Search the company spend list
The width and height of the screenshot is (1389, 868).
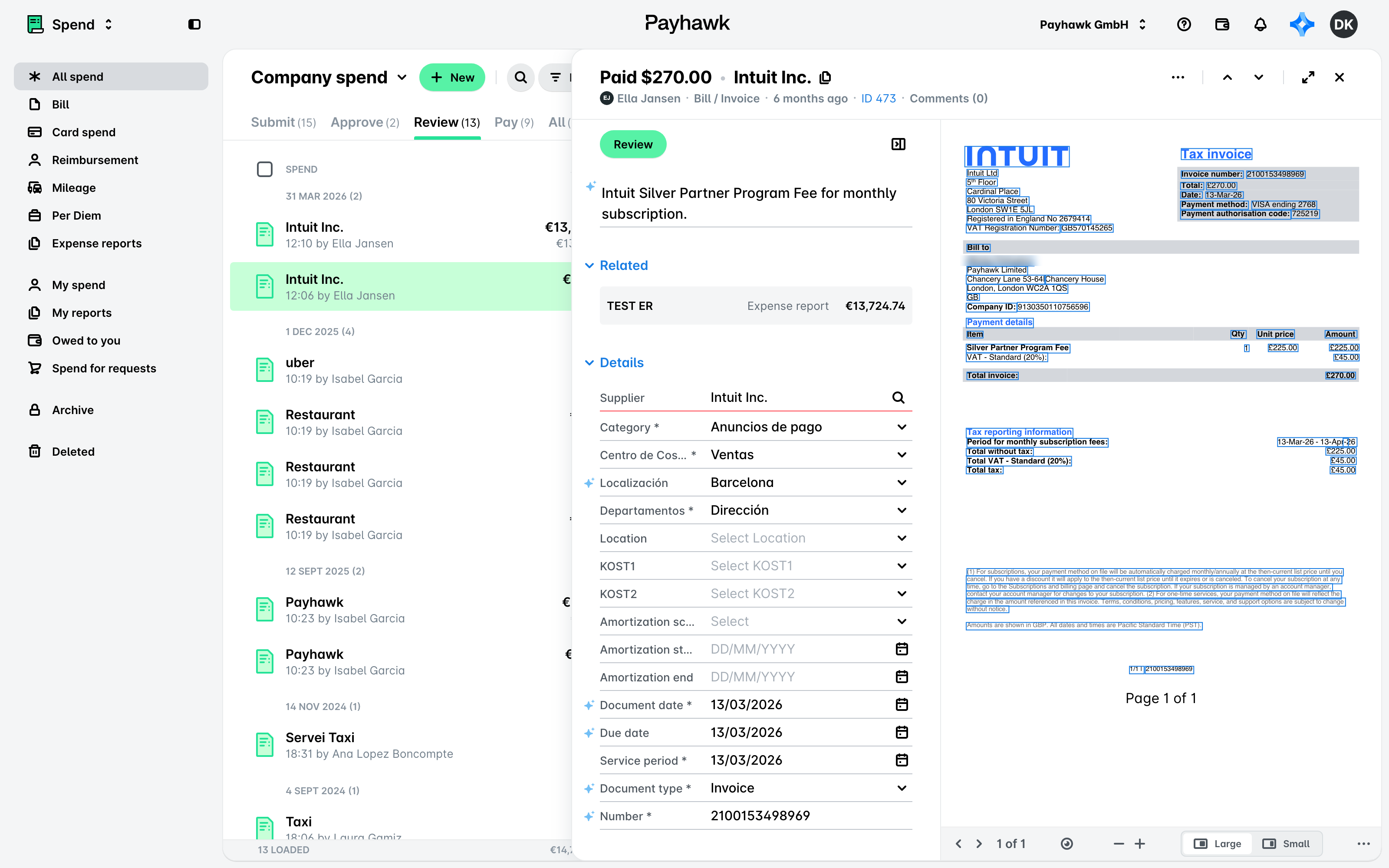[520, 78]
